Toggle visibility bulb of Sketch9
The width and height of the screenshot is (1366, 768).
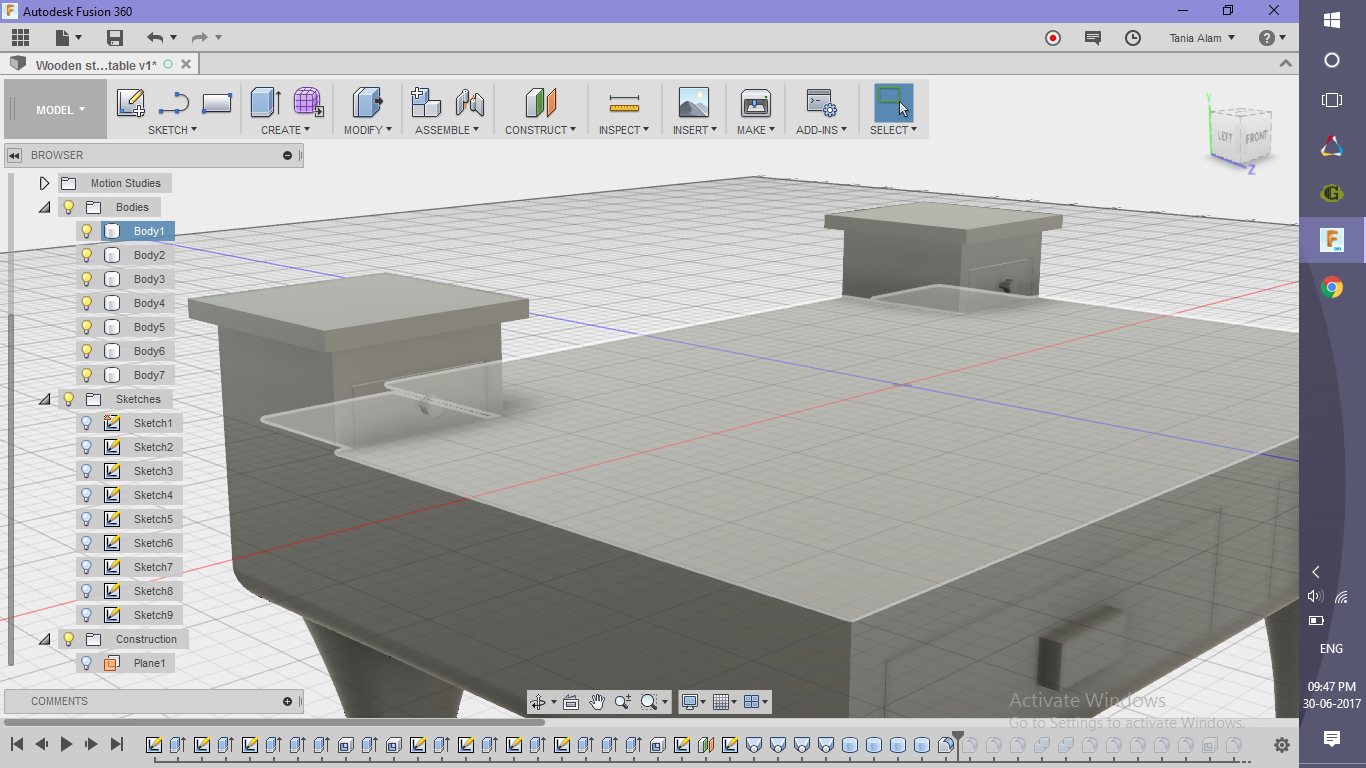coord(86,615)
